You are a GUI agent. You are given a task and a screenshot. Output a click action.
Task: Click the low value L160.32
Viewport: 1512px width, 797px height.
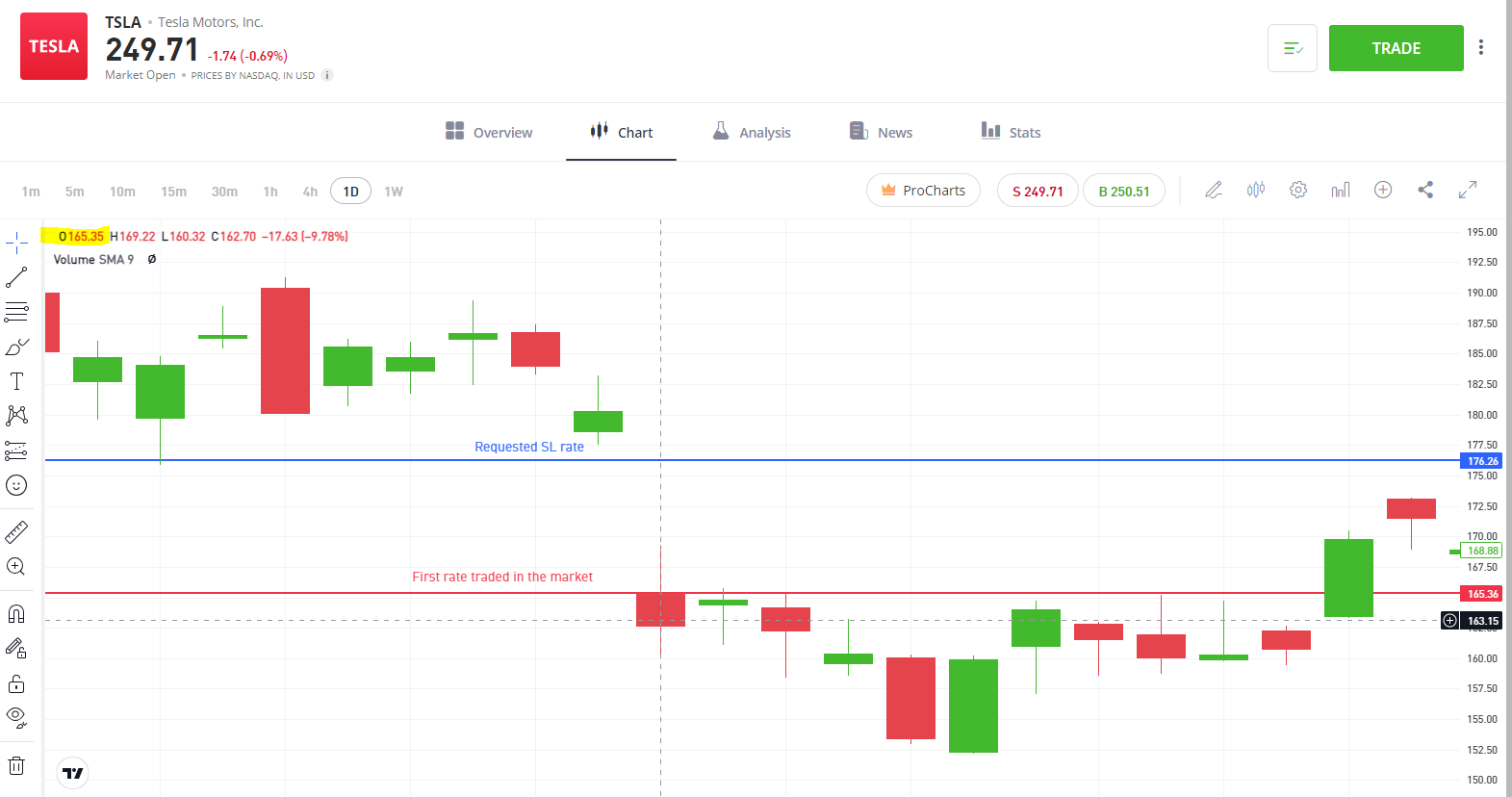click(x=183, y=237)
